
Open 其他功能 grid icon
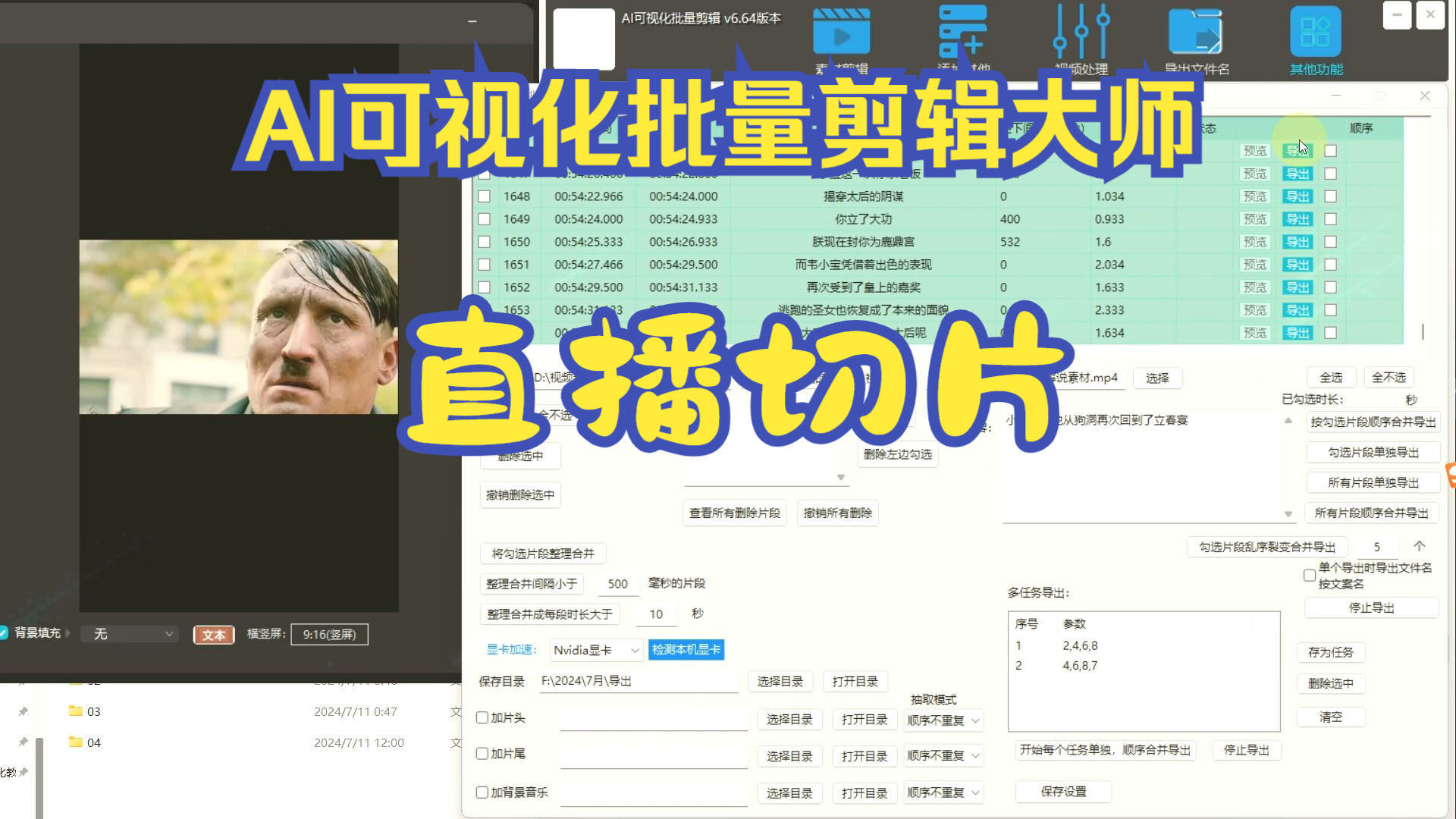point(1316,32)
